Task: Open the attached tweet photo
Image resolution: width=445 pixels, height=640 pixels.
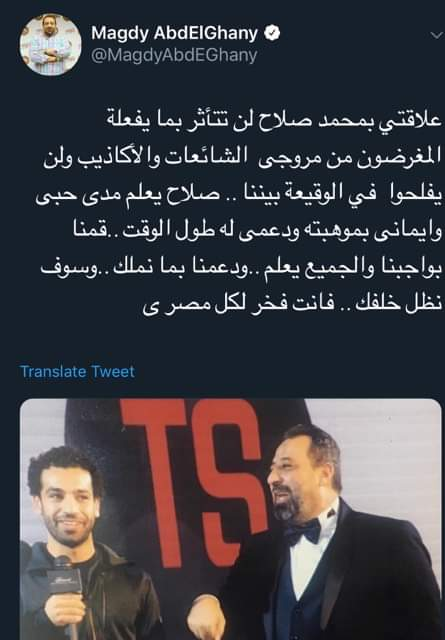Action: pyautogui.click(x=231, y=519)
